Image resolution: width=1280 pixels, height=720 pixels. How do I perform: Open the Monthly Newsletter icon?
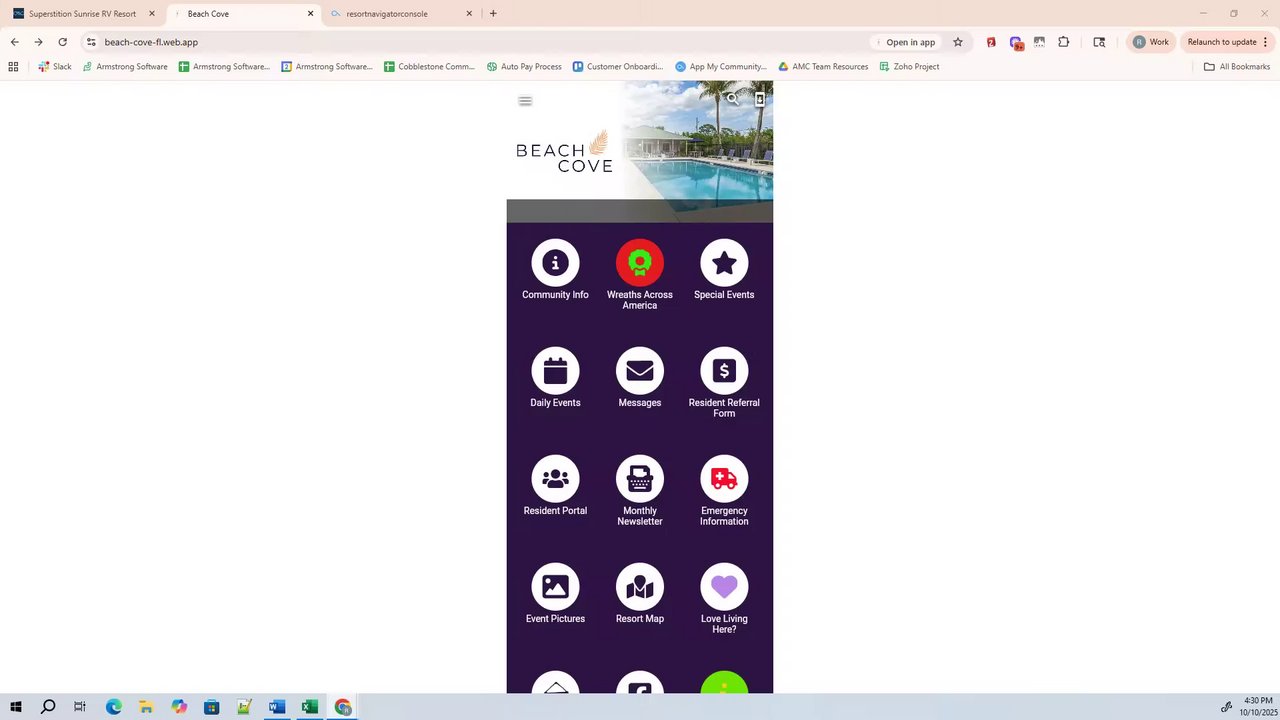(640, 479)
